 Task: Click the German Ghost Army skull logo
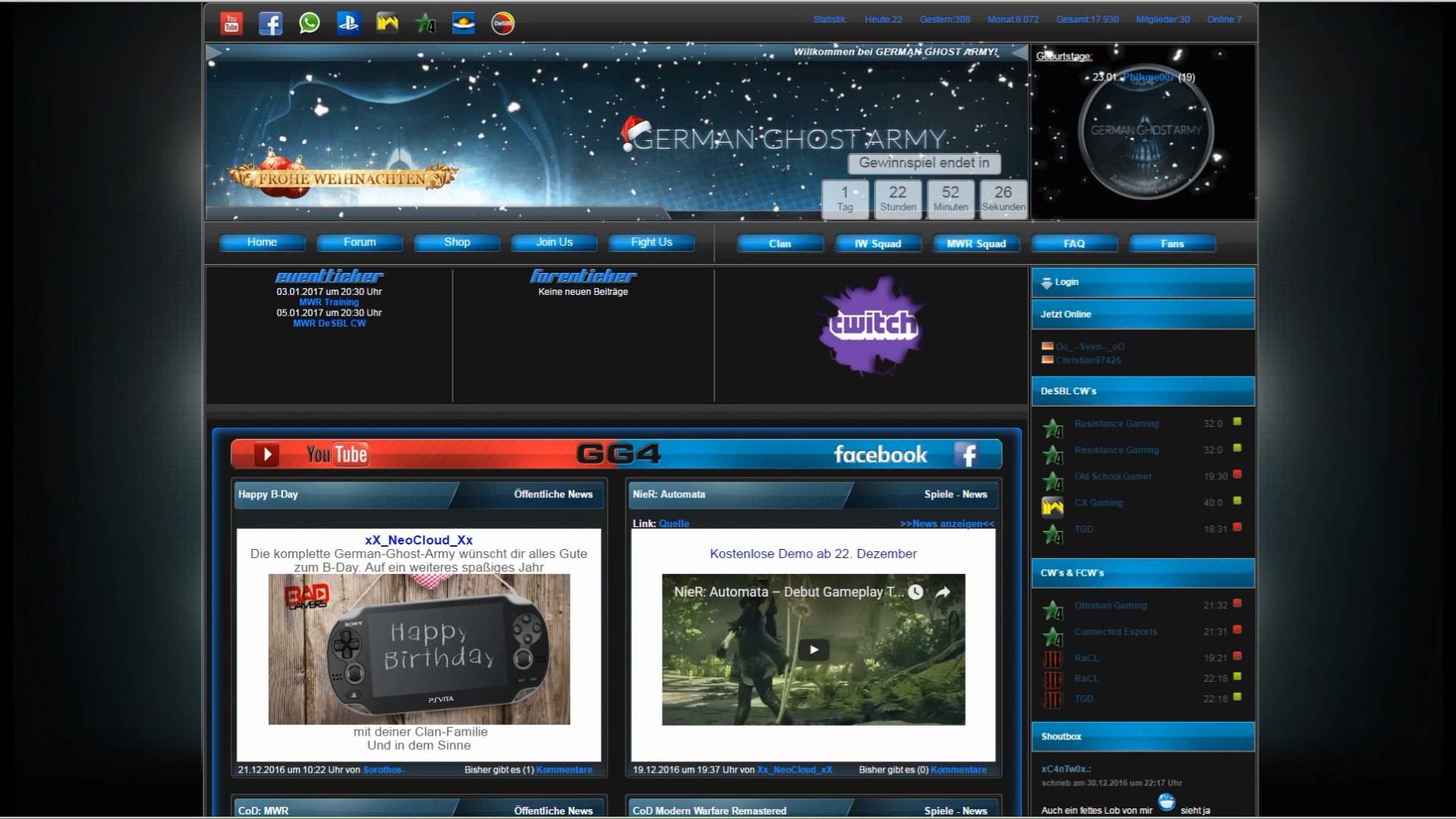tap(1145, 130)
